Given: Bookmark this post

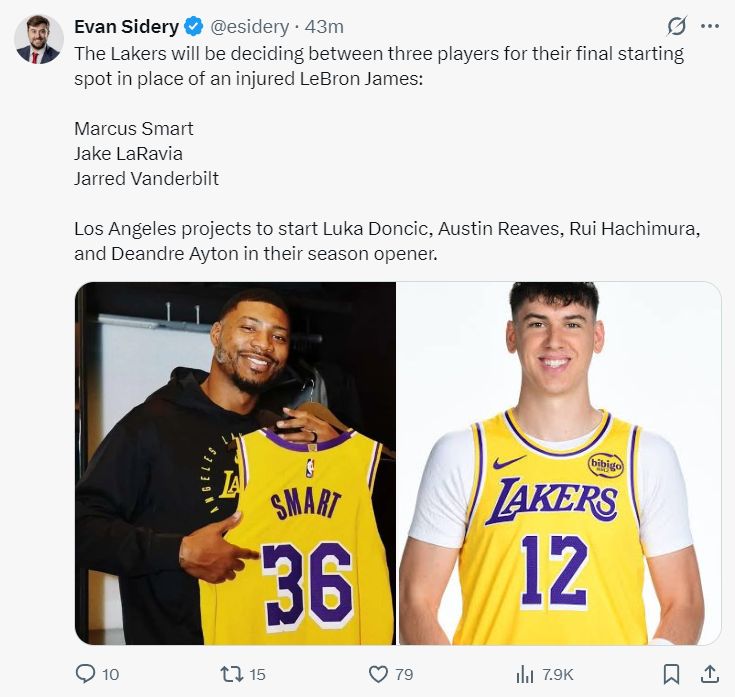Looking at the screenshot, I should coord(672,674).
